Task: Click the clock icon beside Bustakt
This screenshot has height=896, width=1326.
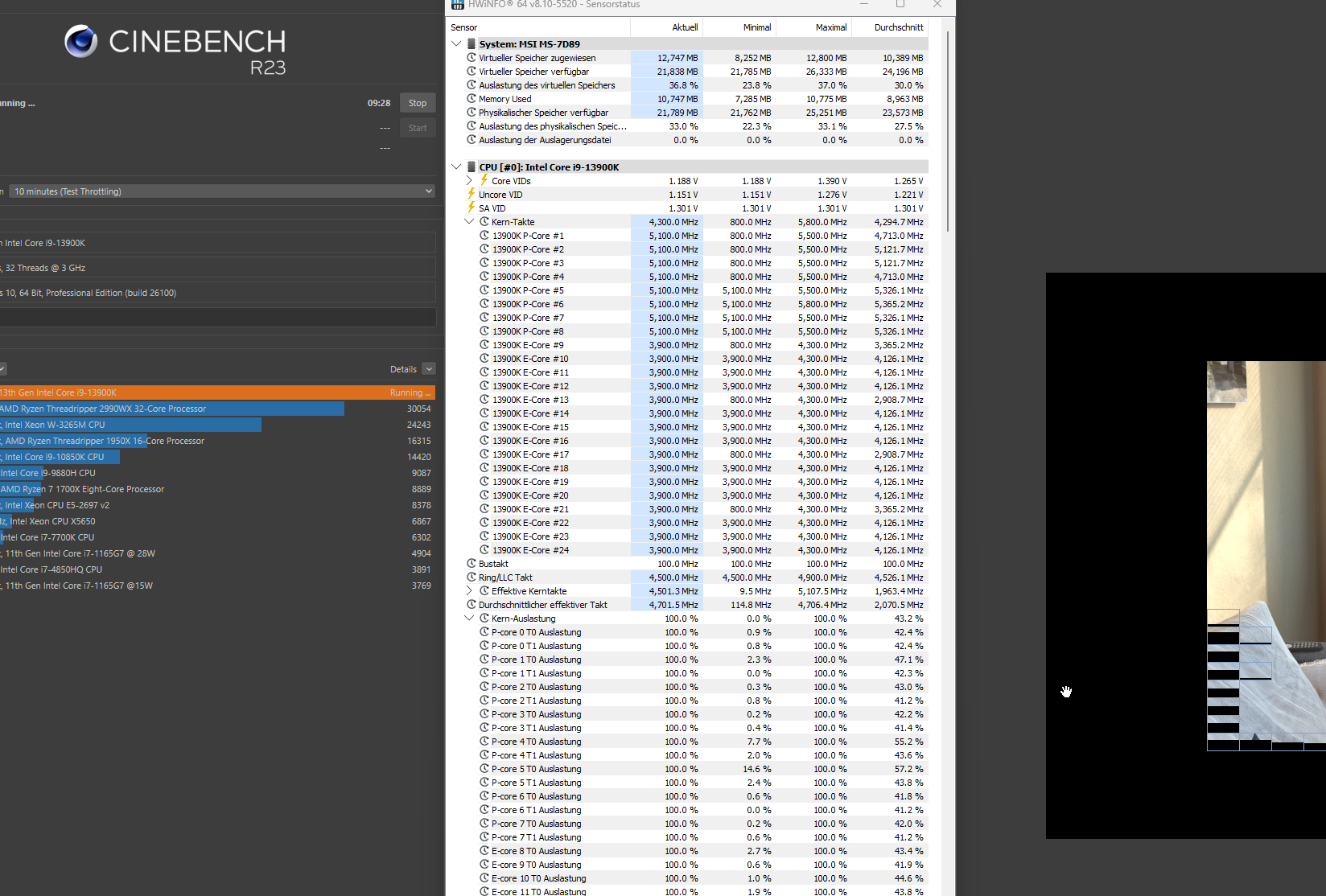Action: coord(472,564)
